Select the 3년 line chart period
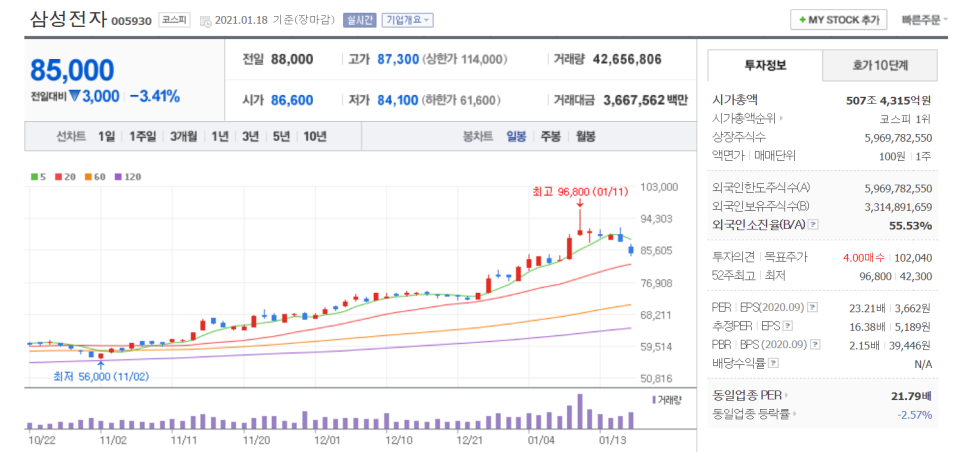Viewport: 966px width, 452px height. tap(250, 137)
